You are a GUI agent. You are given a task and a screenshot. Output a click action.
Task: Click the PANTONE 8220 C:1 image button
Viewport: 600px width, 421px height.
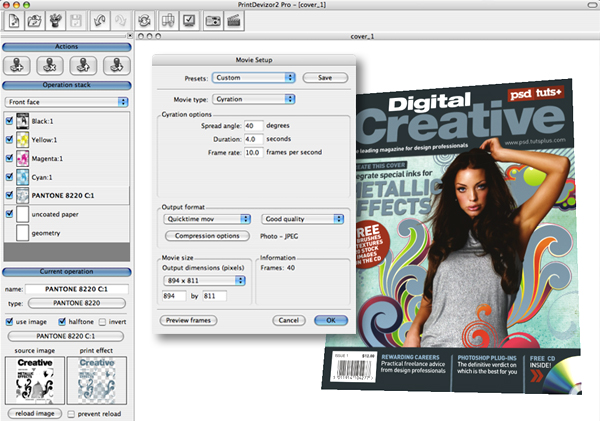coord(66,336)
